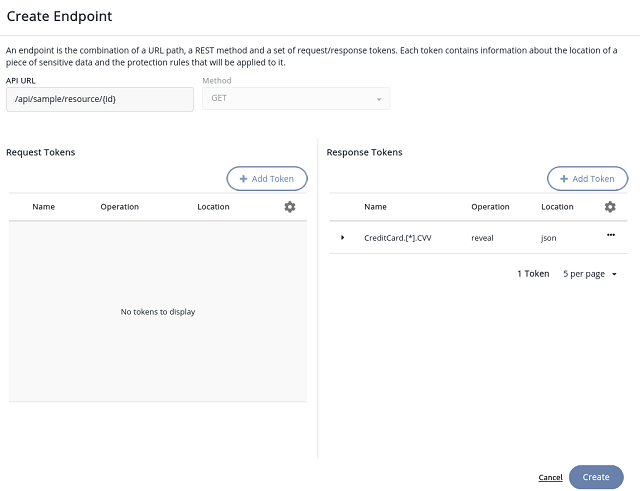The image size is (640, 491).
Task: Click the API URL input field
Action: [98, 99]
